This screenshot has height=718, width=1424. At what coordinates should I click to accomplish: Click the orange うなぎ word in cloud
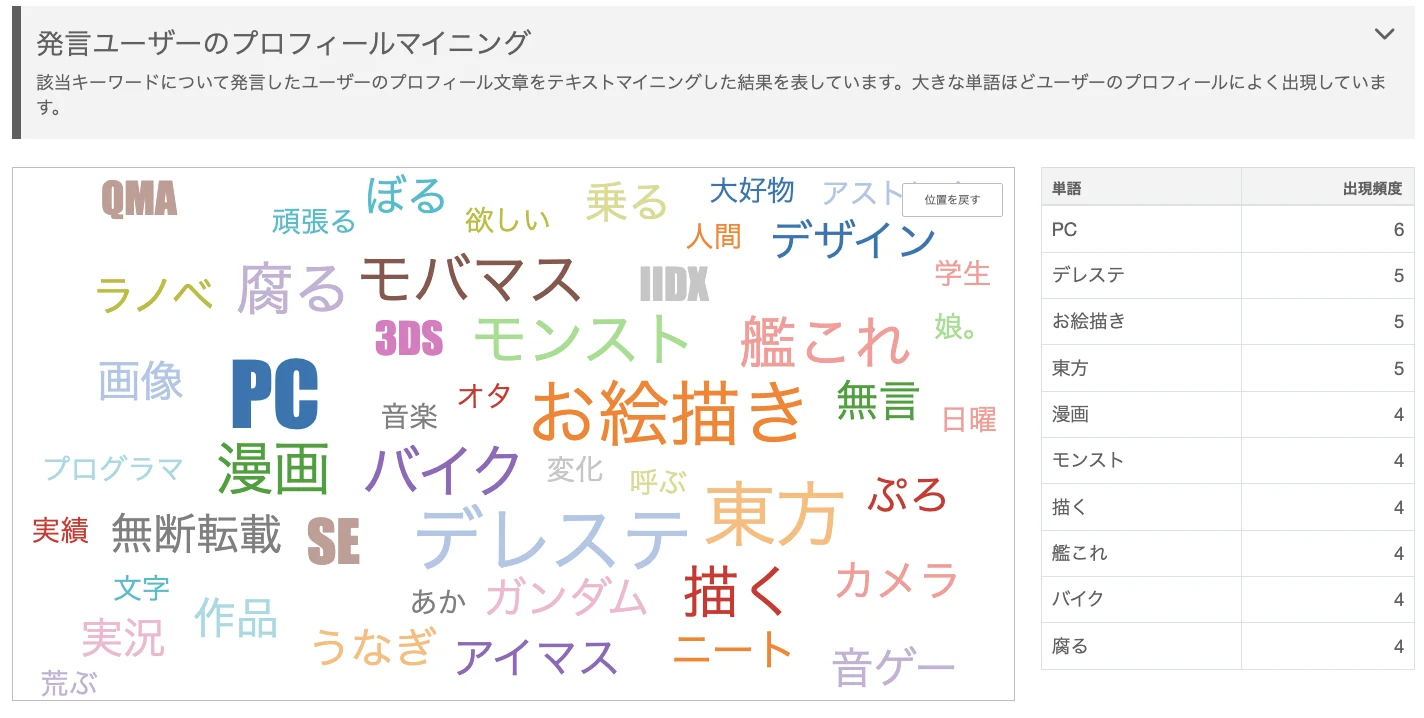point(373,646)
